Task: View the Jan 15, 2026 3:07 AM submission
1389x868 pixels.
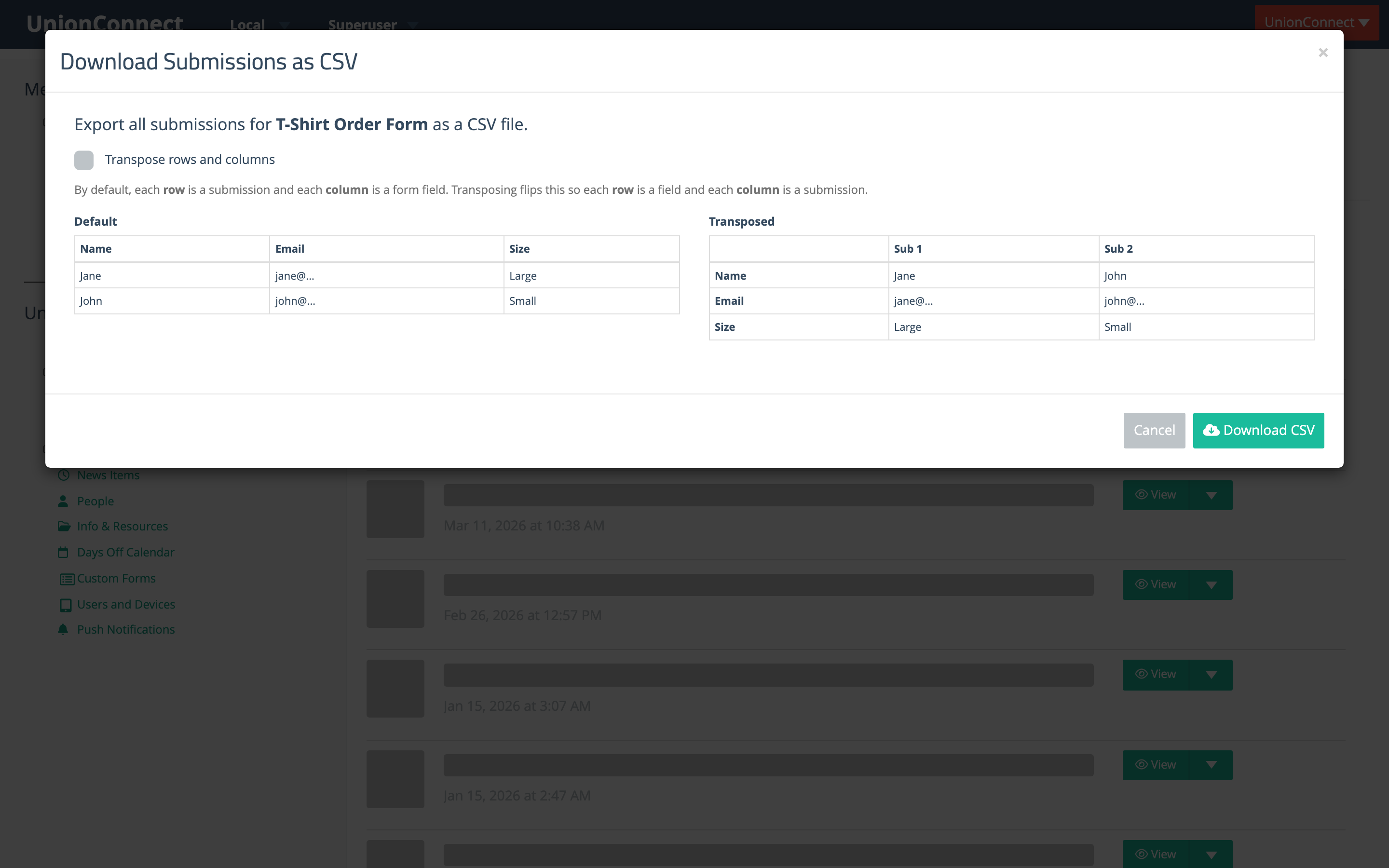Action: (1156, 675)
